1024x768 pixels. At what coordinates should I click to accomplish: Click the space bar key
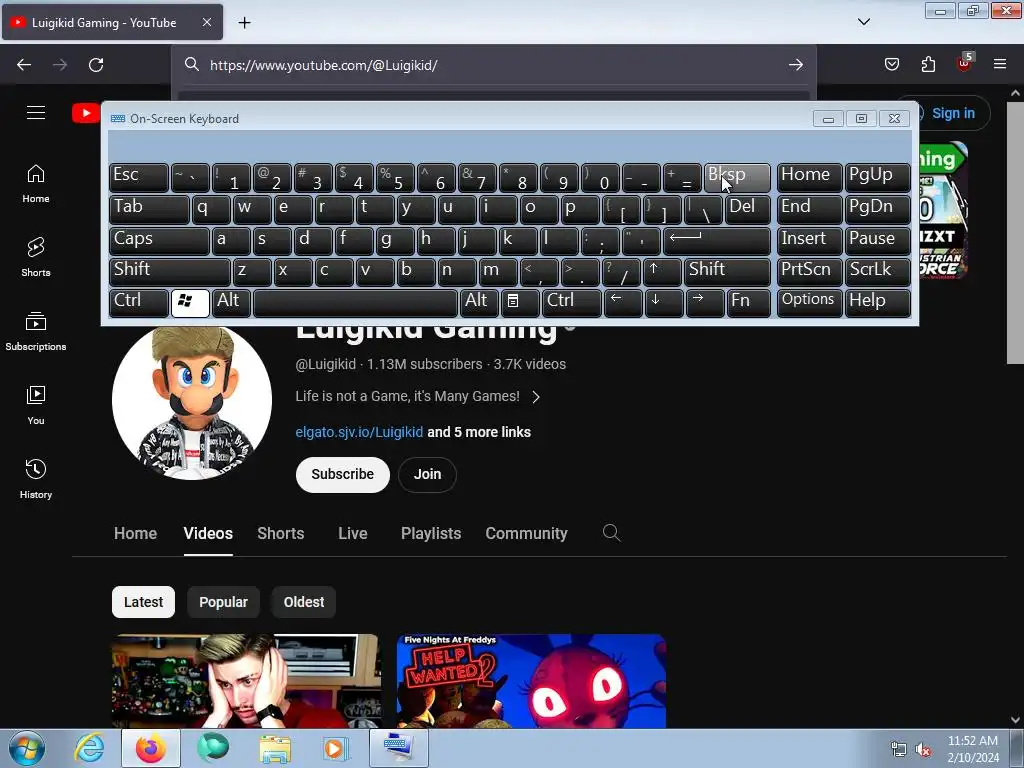355,302
